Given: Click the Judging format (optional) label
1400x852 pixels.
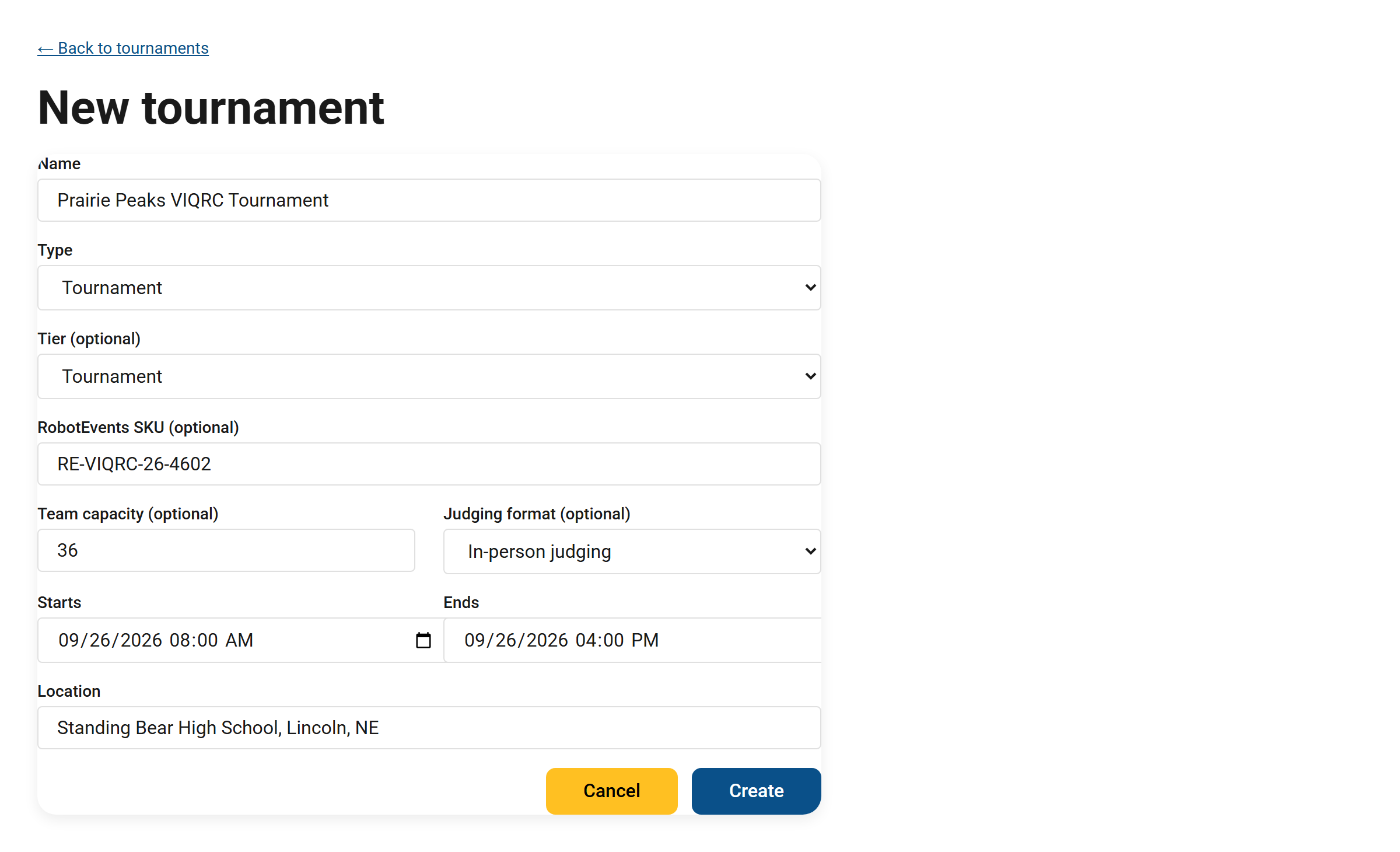Looking at the screenshot, I should pos(537,514).
